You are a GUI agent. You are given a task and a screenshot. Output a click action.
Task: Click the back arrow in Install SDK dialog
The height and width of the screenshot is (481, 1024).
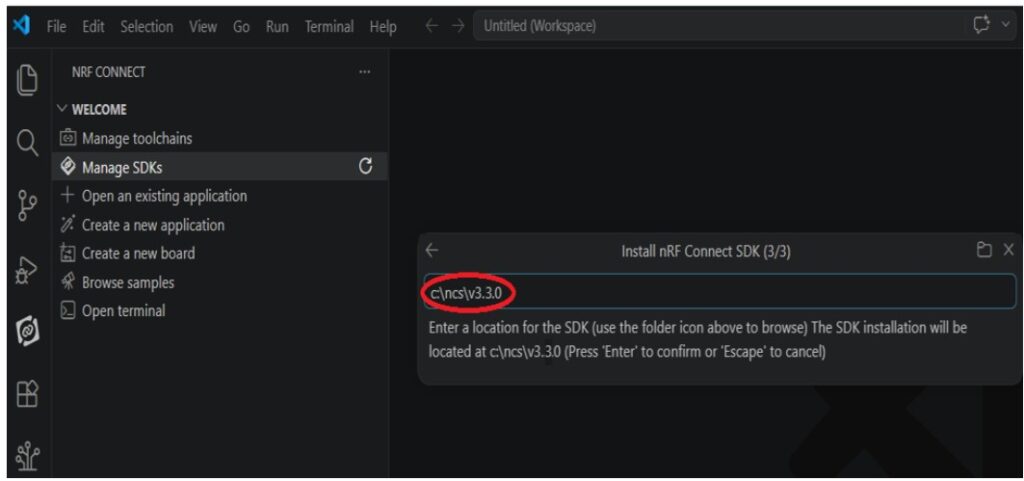[x=432, y=251]
